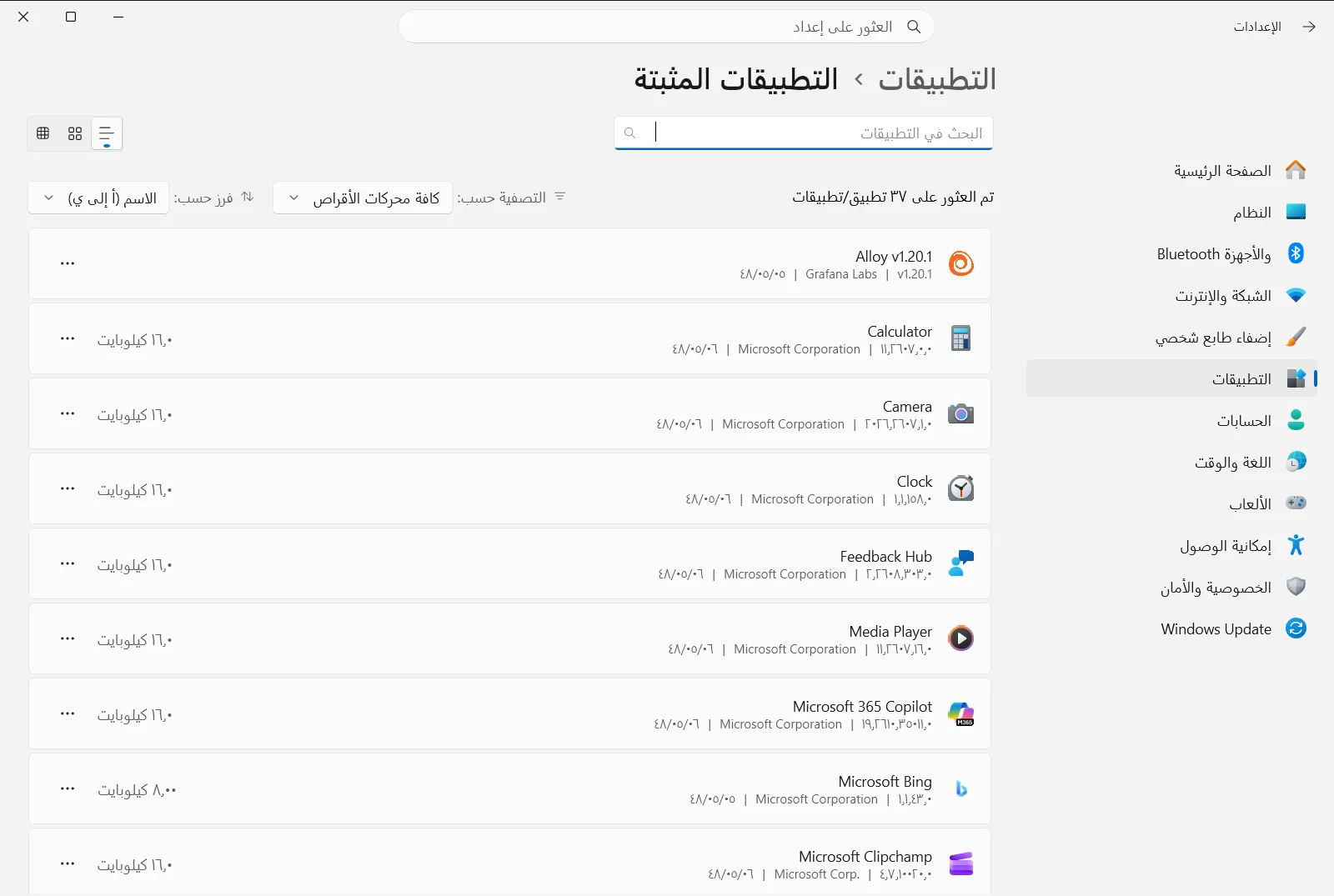The height and width of the screenshot is (896, 1334).
Task: Select the Microsoft Bing app row
Action: [509, 788]
